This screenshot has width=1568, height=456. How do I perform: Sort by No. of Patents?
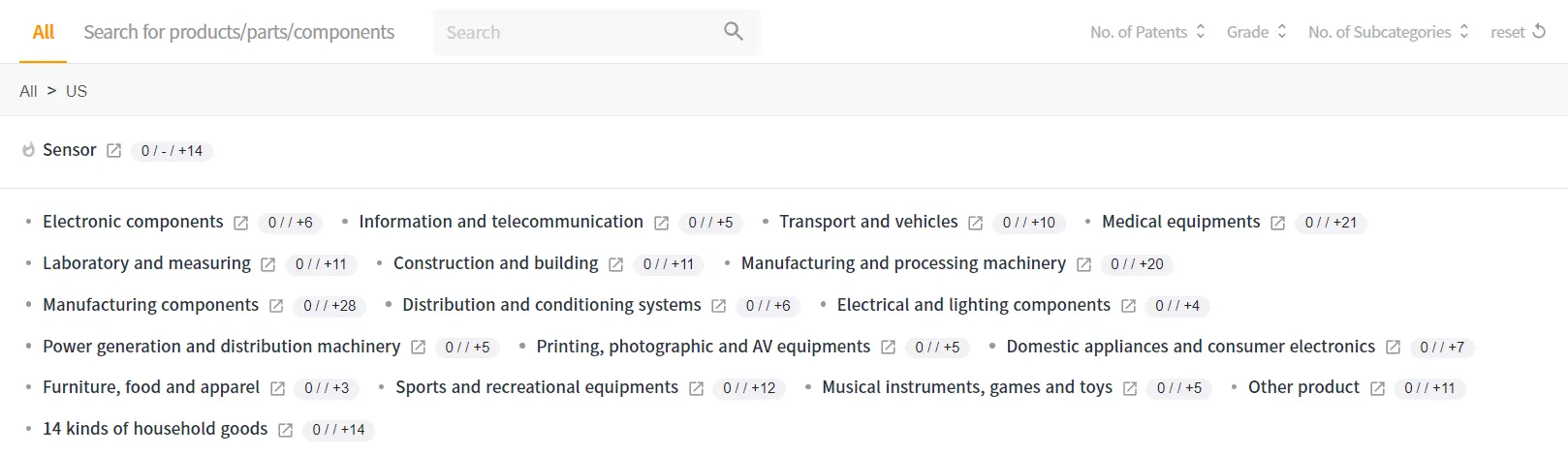point(1147,32)
